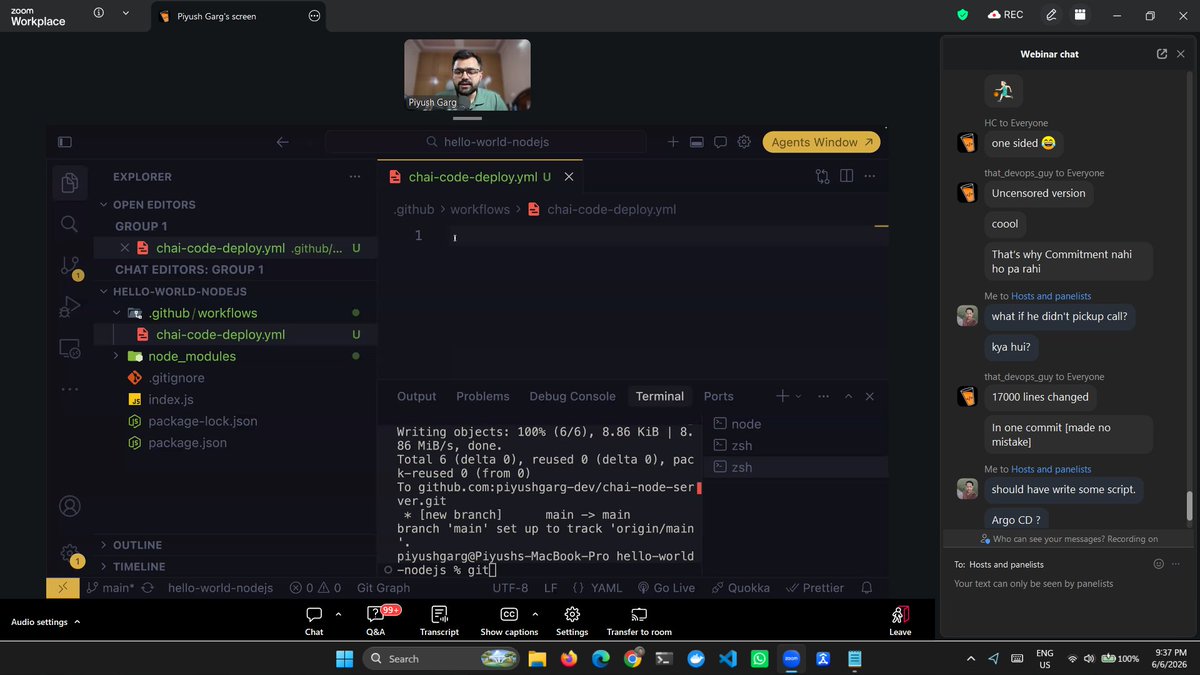Open the Agents Window button

click(821, 142)
